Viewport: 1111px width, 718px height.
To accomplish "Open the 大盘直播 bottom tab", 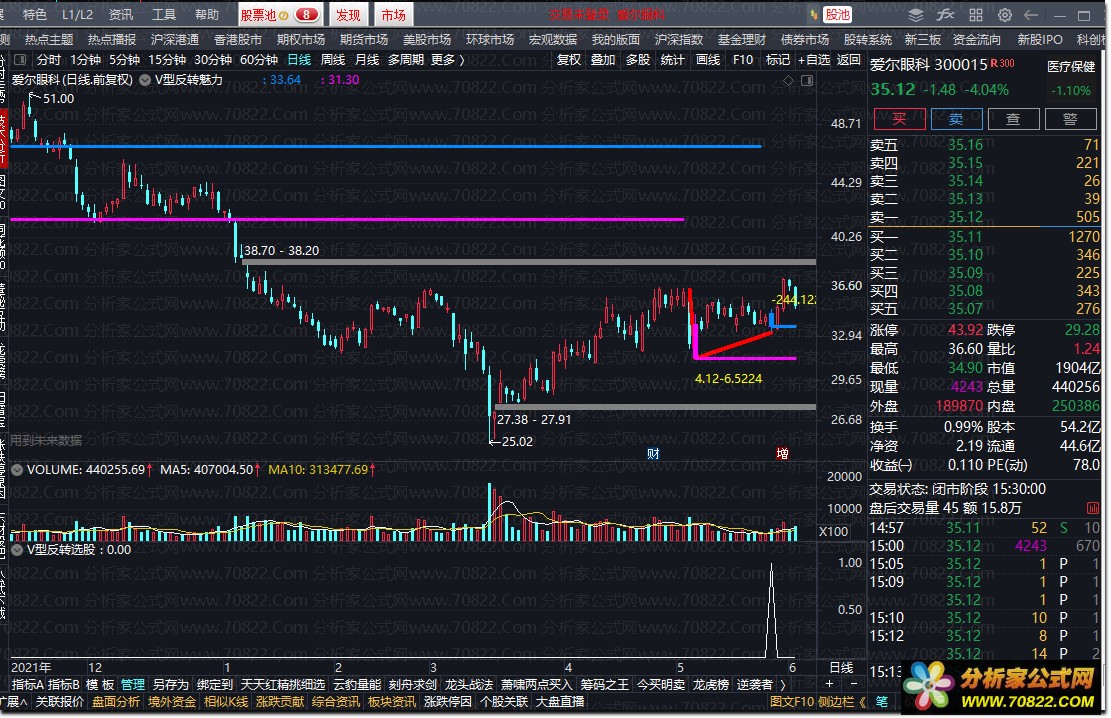I will coord(560,702).
